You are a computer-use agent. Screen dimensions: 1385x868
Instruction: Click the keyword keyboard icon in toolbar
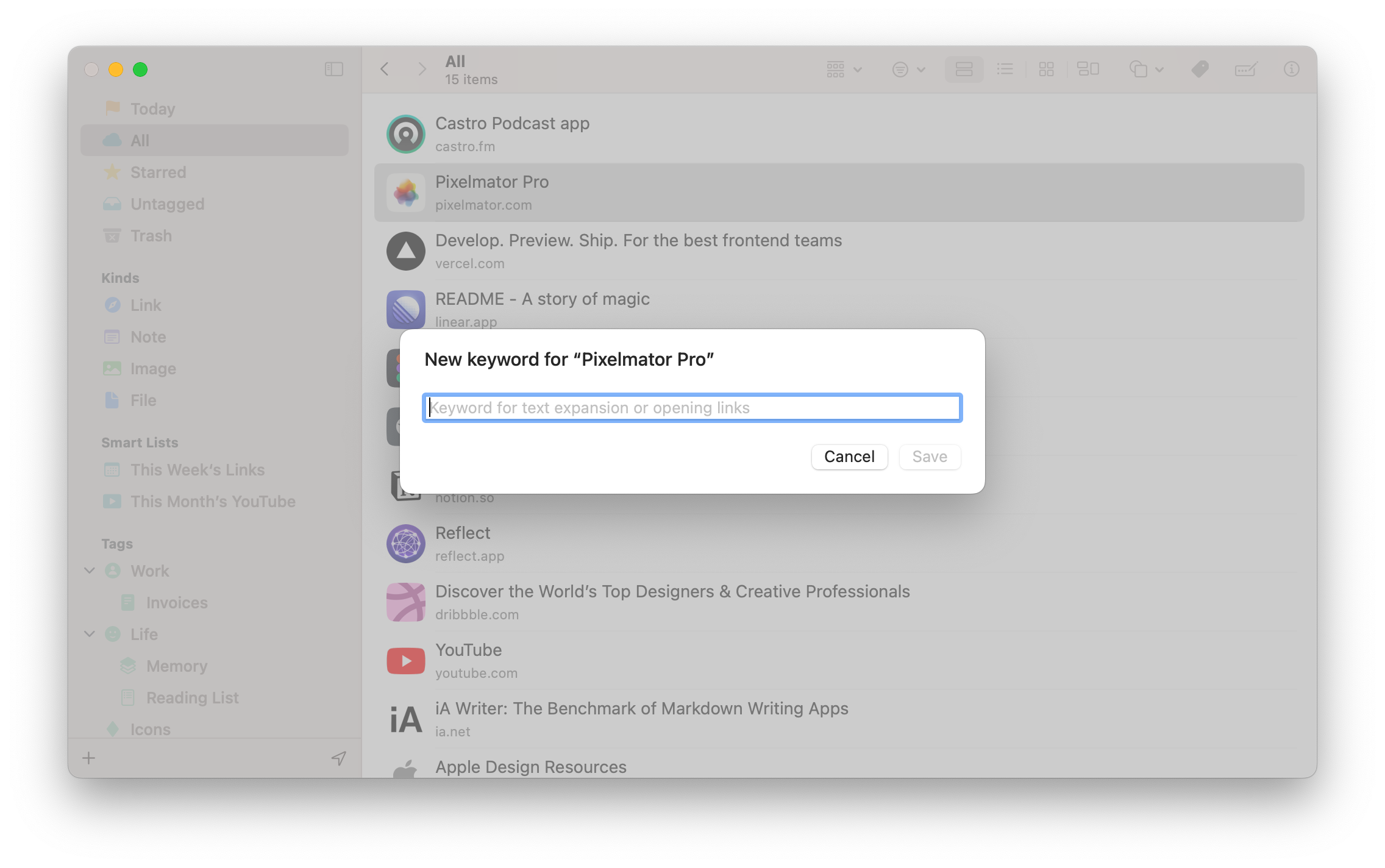click(x=1245, y=69)
